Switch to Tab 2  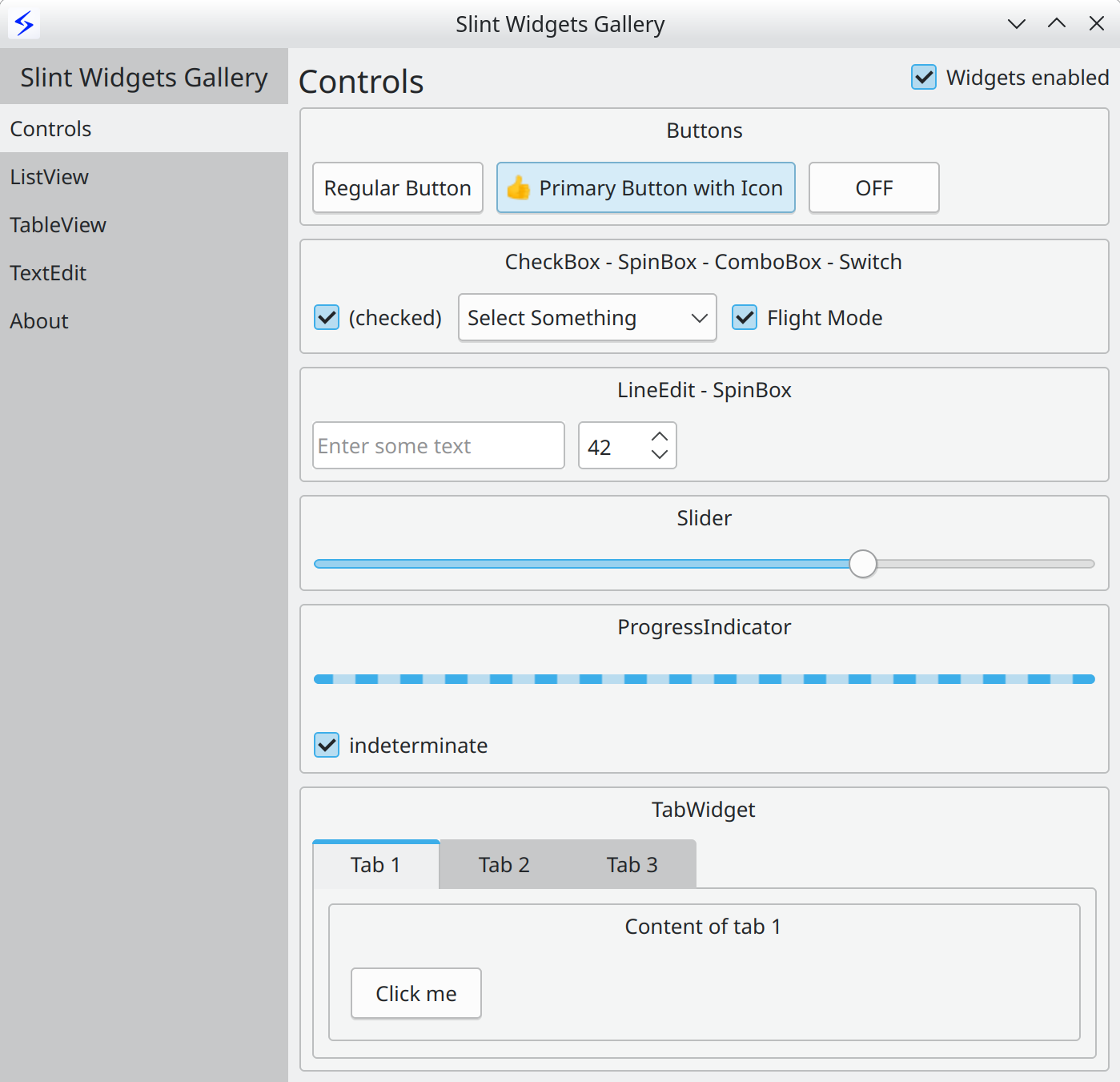click(504, 864)
